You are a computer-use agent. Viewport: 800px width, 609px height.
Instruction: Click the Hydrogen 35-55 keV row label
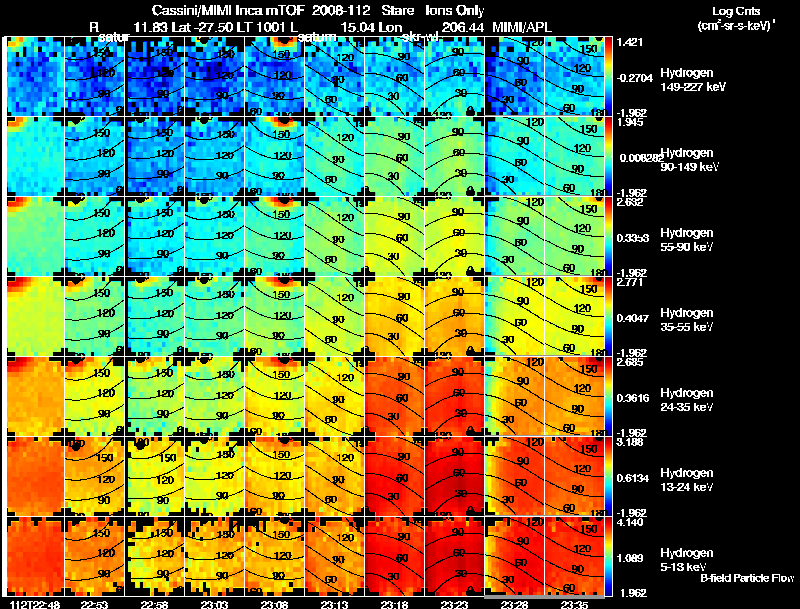pyautogui.click(x=686, y=320)
